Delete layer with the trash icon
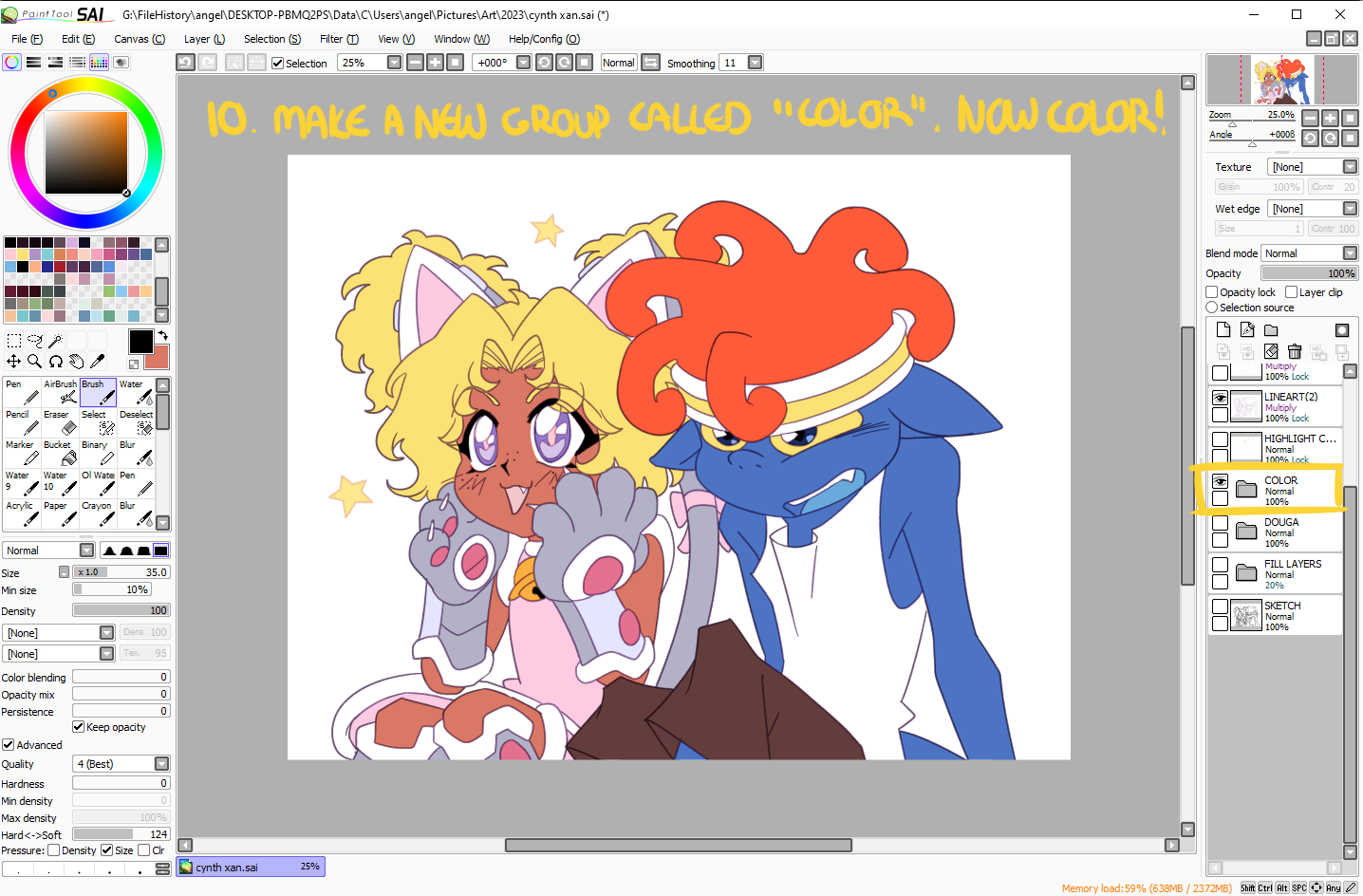The width and height of the screenshot is (1363, 896). pos(1295,352)
